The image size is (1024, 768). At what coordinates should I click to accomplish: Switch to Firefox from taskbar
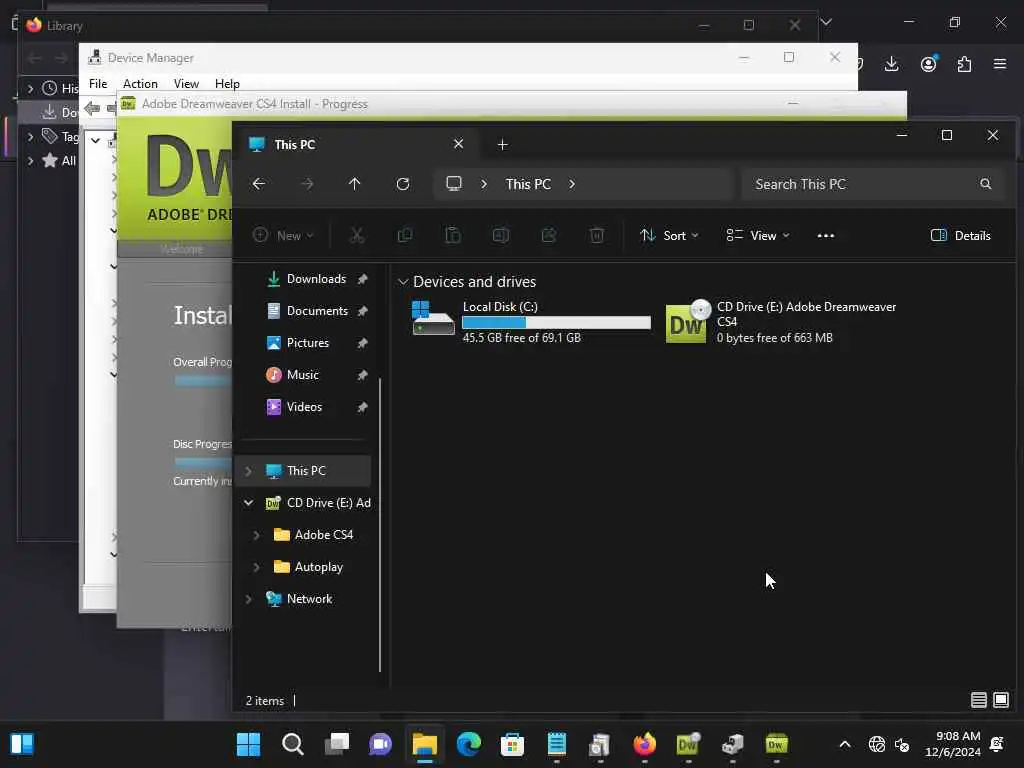click(645, 744)
